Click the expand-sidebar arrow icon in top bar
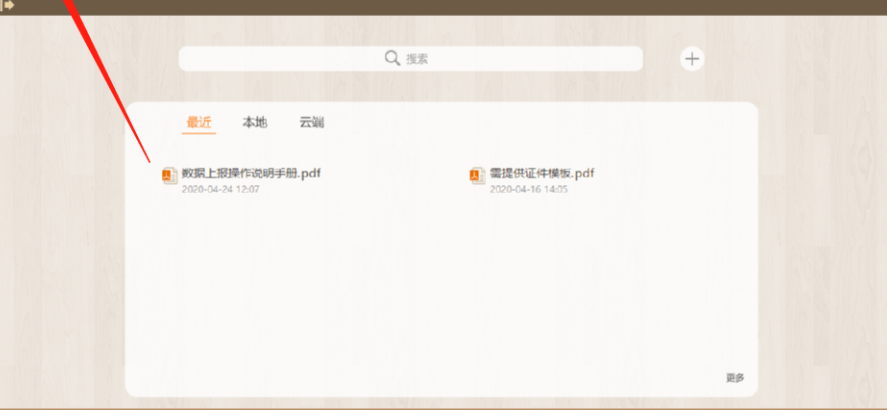The width and height of the screenshot is (887, 410). coord(7,5)
